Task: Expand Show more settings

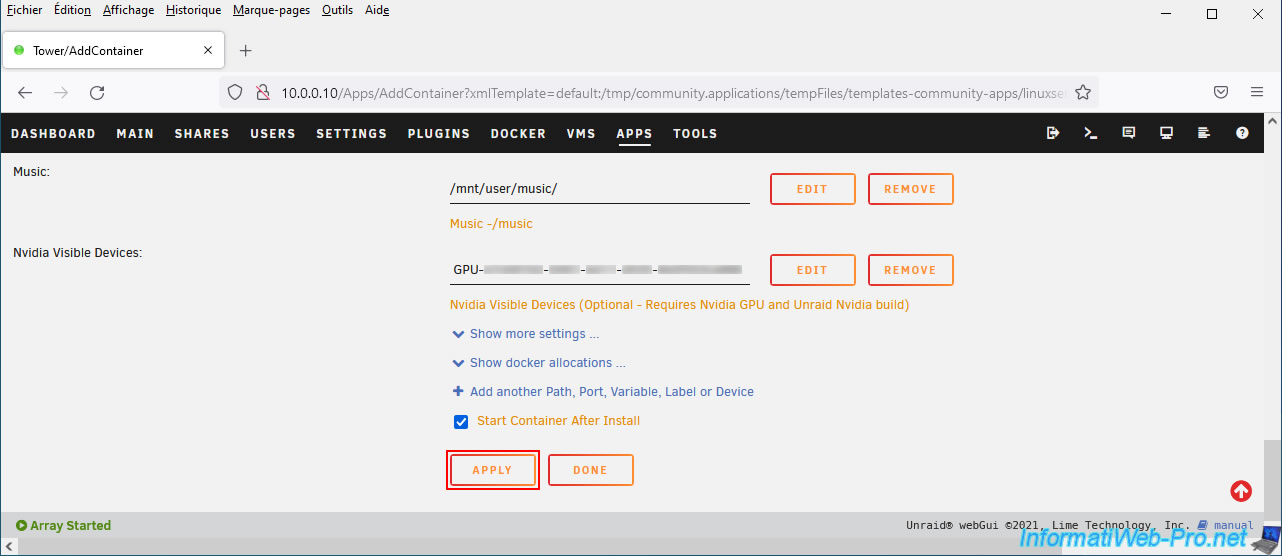Action: coord(534,334)
